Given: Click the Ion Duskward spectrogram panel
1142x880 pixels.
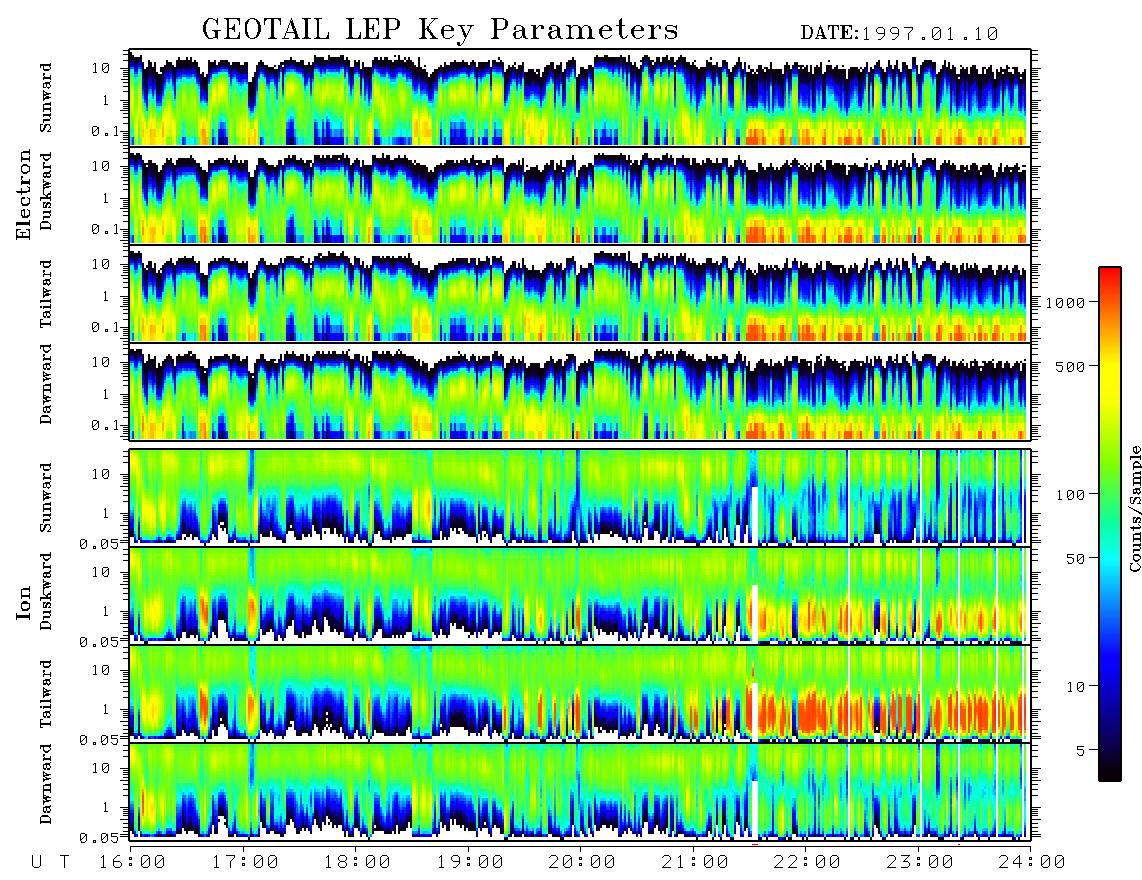Looking at the screenshot, I should [580, 596].
